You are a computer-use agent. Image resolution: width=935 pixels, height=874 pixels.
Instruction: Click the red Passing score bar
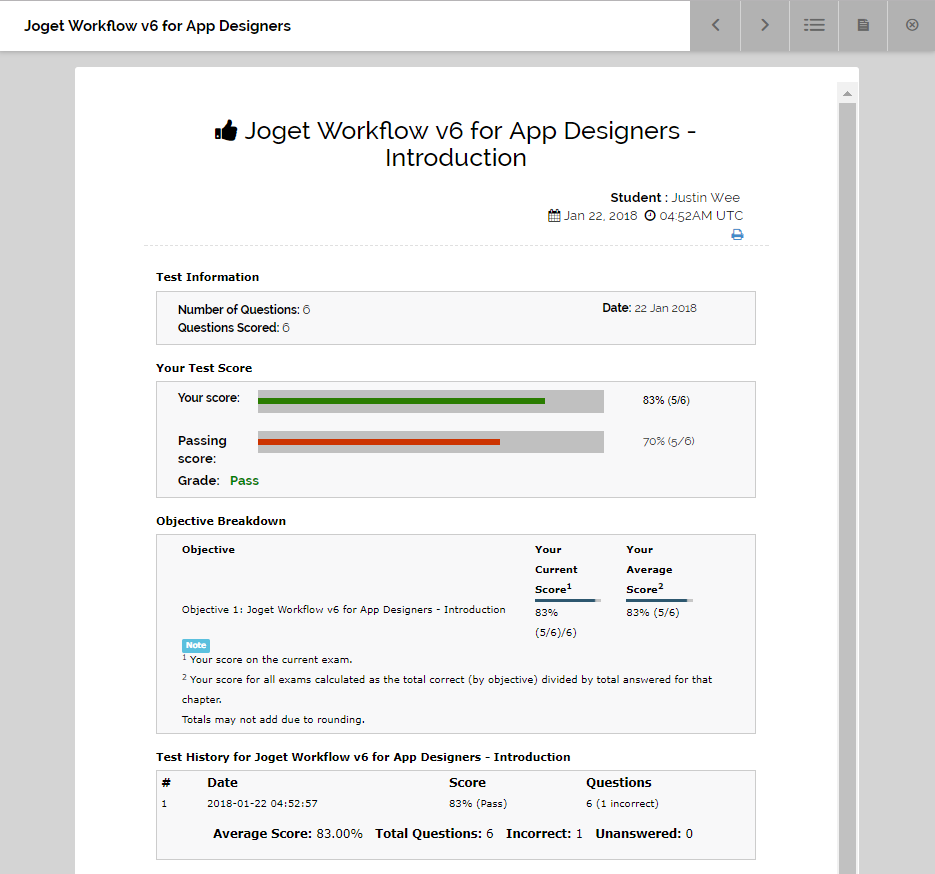coord(379,442)
